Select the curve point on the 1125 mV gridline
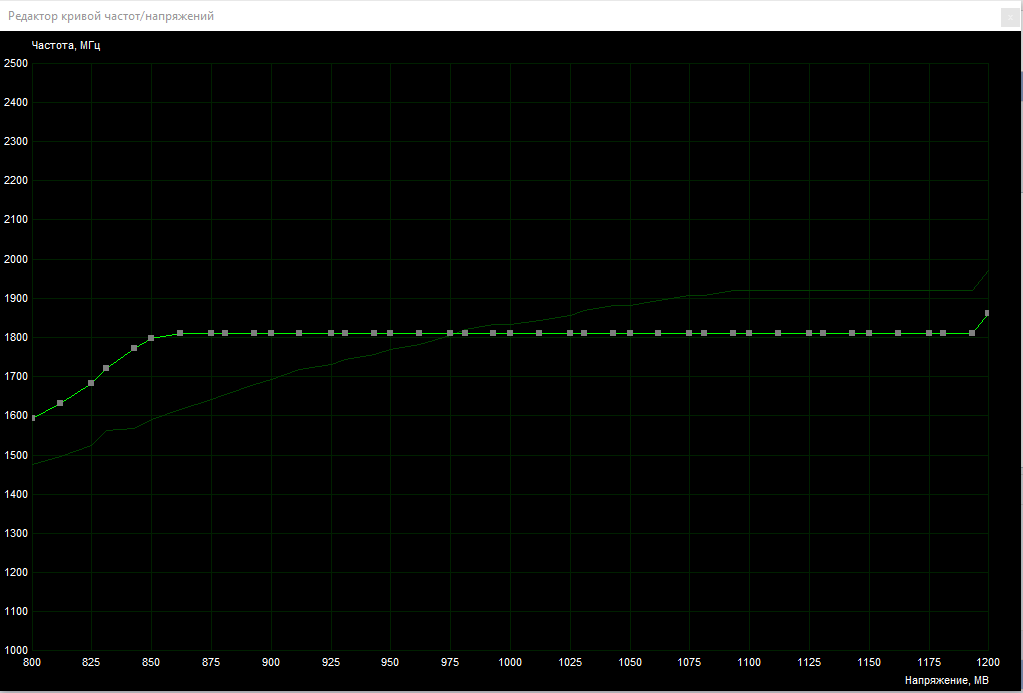 tap(809, 333)
